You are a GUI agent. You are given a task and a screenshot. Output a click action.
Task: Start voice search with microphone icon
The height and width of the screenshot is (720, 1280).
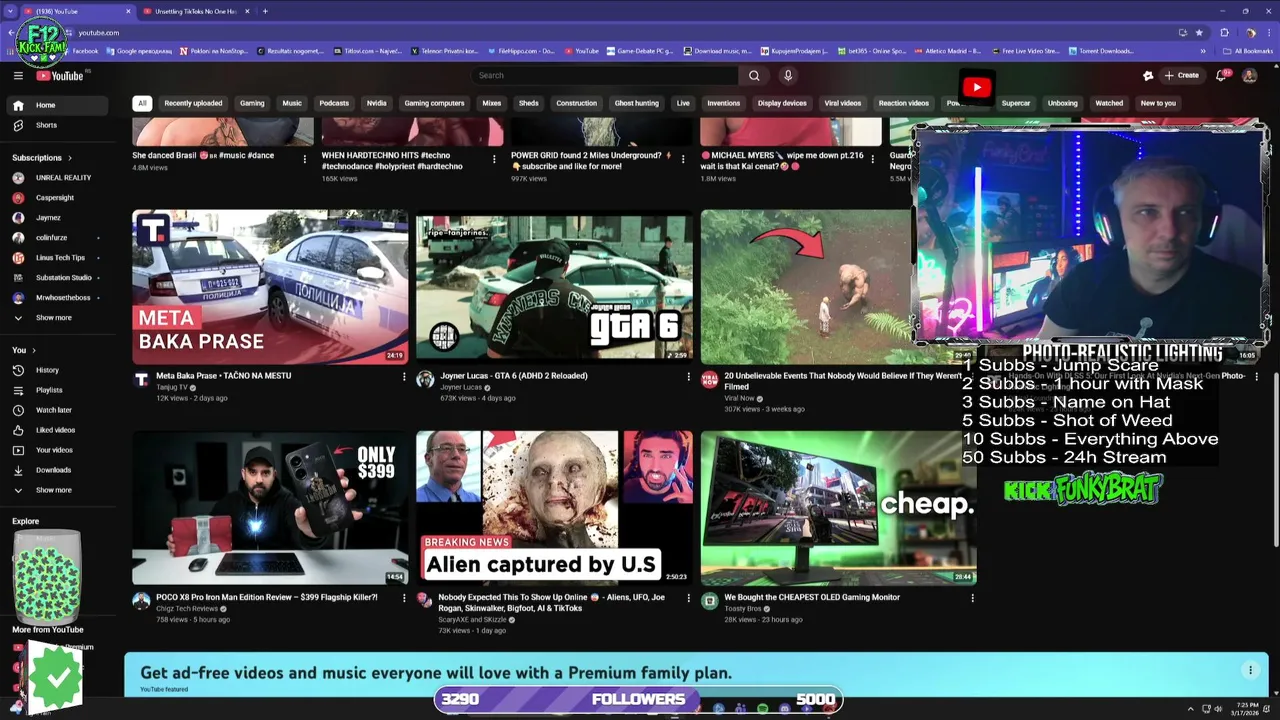788,75
